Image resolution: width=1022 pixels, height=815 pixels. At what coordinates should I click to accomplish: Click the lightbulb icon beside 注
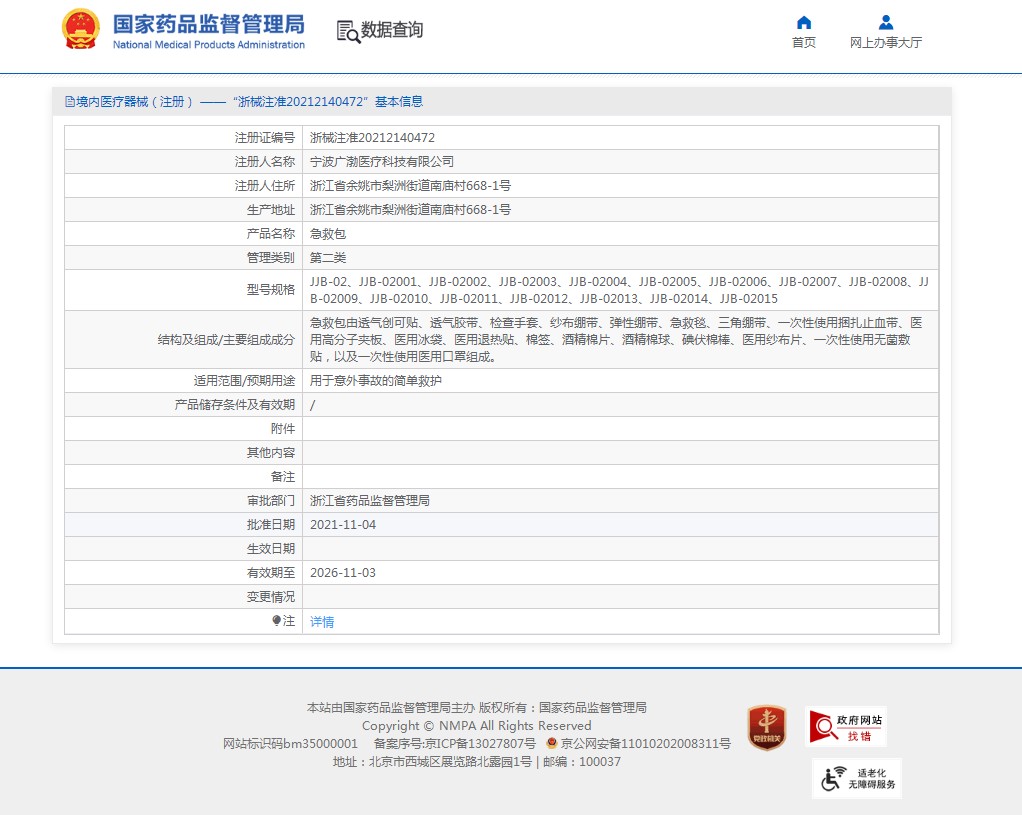277,621
